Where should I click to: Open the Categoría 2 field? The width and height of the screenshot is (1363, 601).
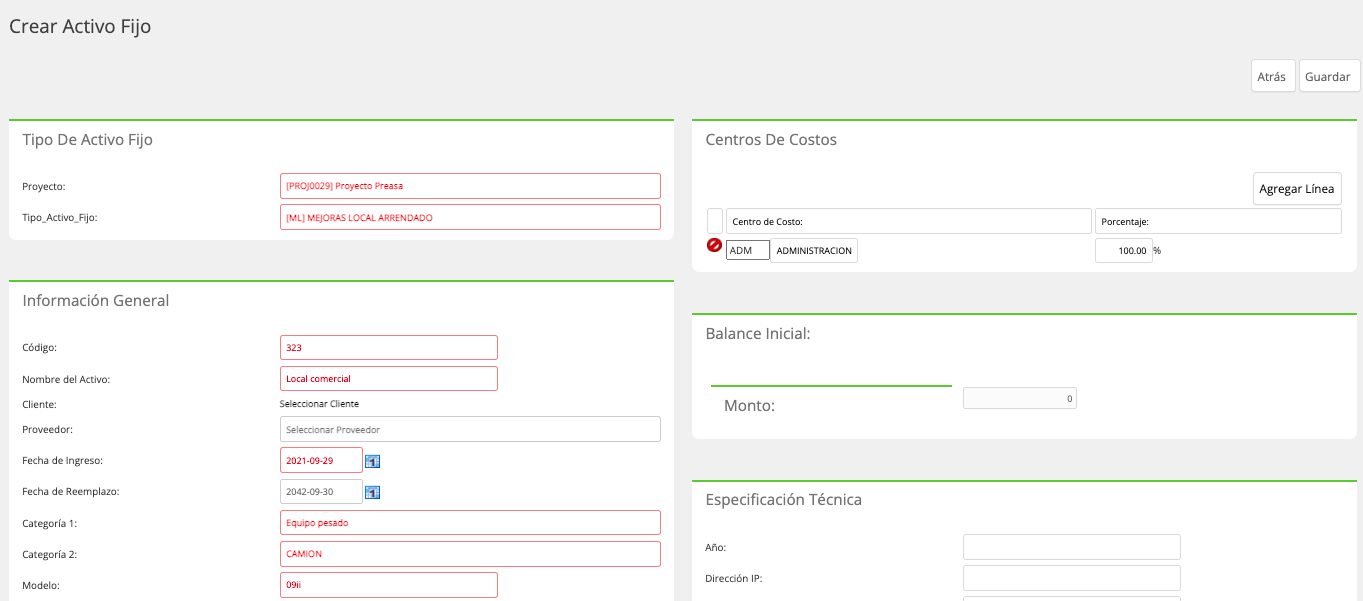point(470,554)
